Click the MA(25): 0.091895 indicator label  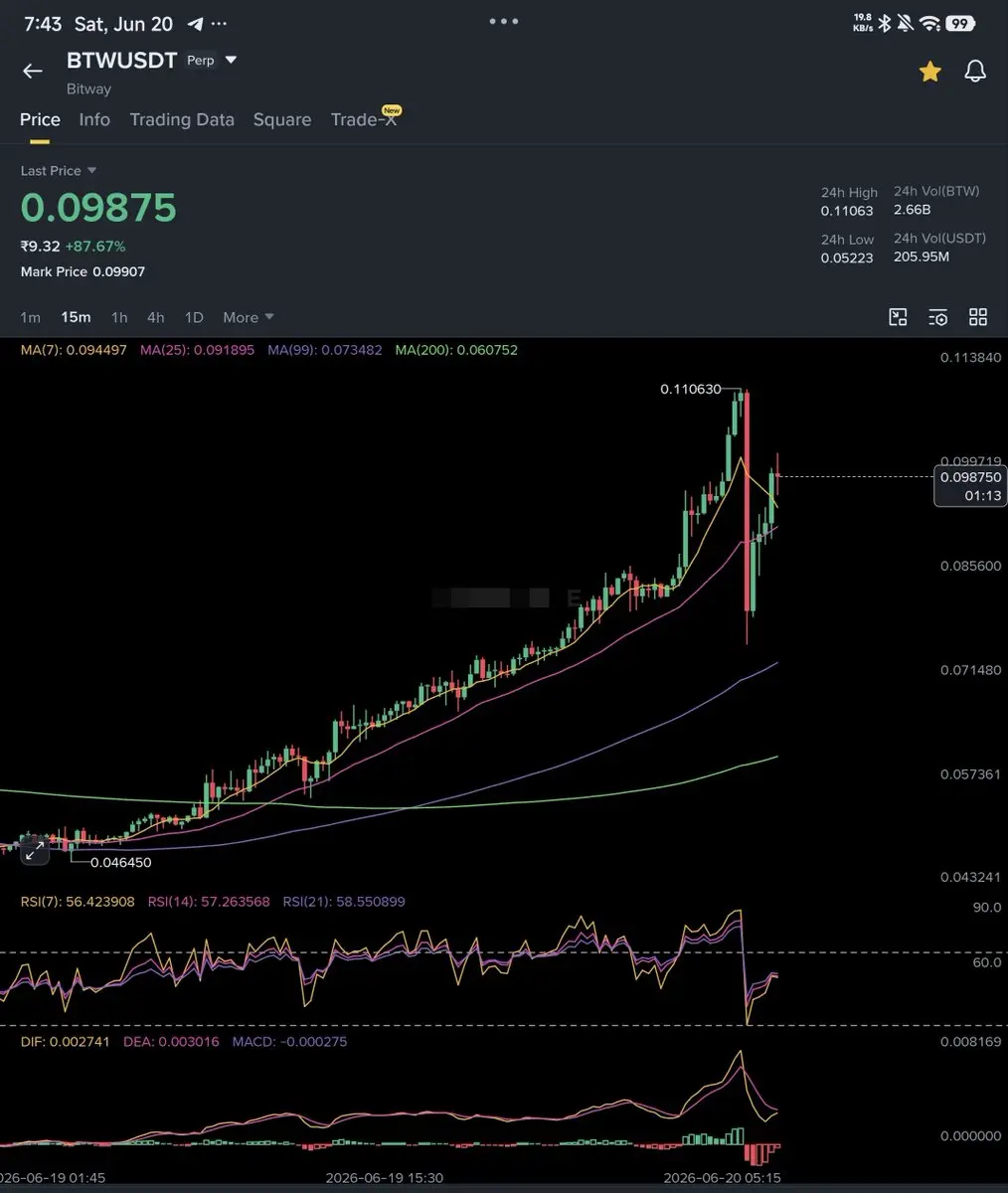click(x=197, y=350)
